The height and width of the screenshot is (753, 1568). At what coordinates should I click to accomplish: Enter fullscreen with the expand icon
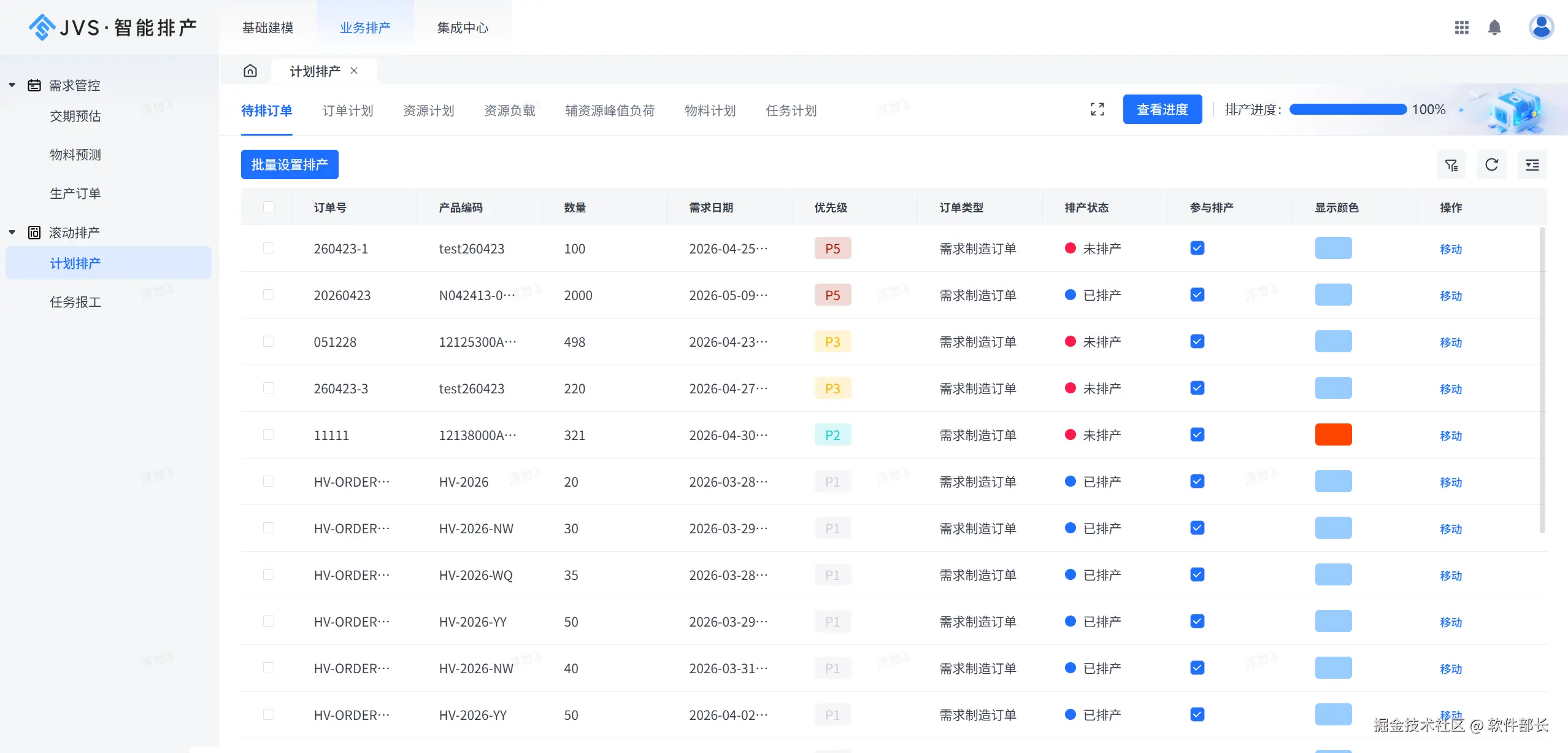coord(1097,109)
